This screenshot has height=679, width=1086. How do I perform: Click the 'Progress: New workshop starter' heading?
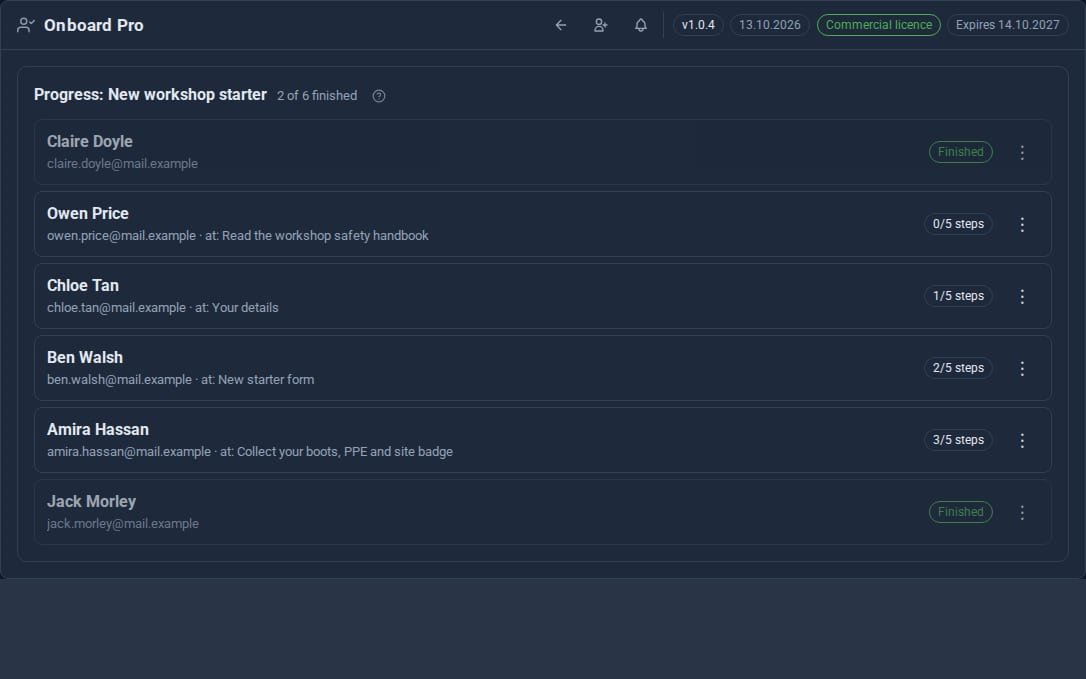pos(150,95)
